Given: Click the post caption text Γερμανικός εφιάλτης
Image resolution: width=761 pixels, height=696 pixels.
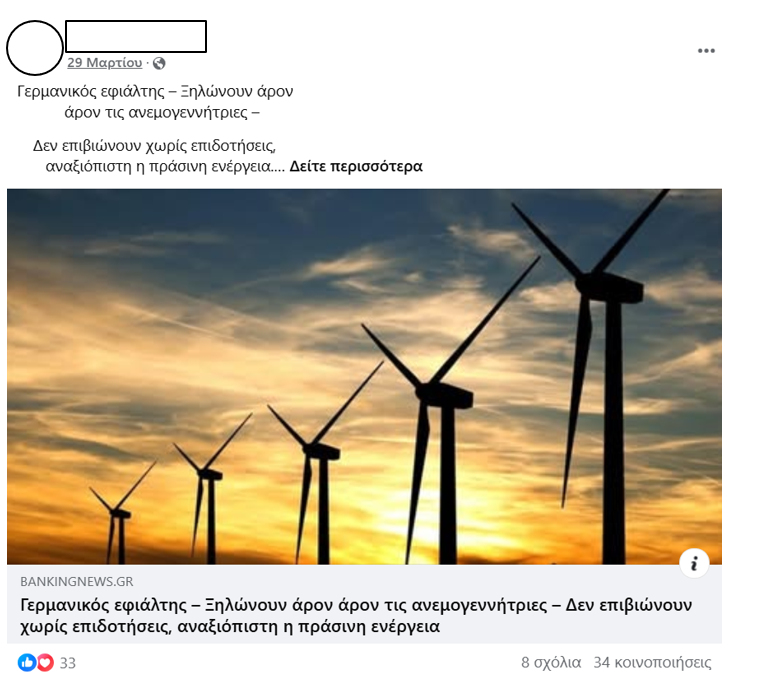Looking at the screenshot, I should 91,91.
